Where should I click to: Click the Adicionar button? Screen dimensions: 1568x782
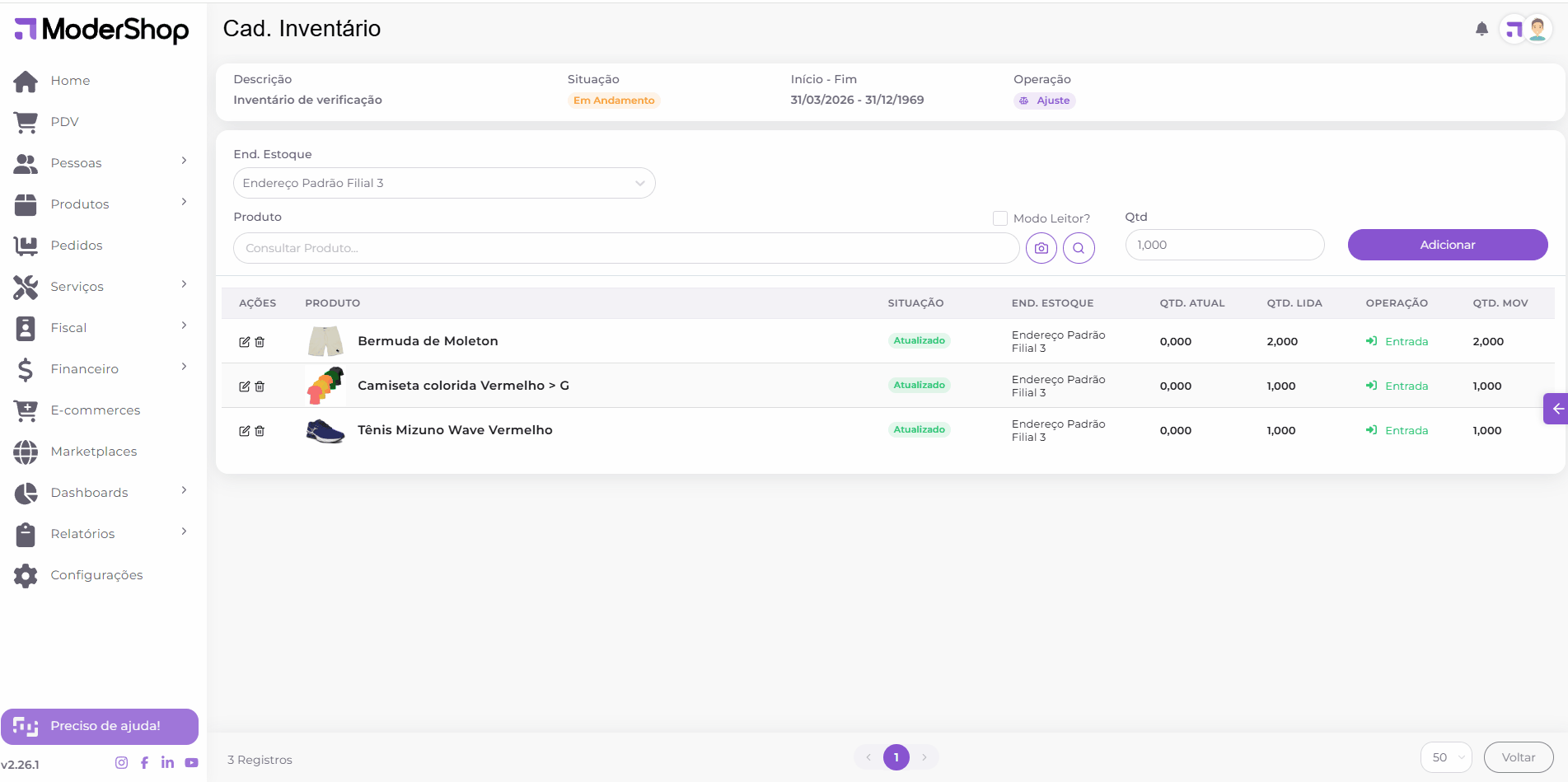tap(1447, 245)
